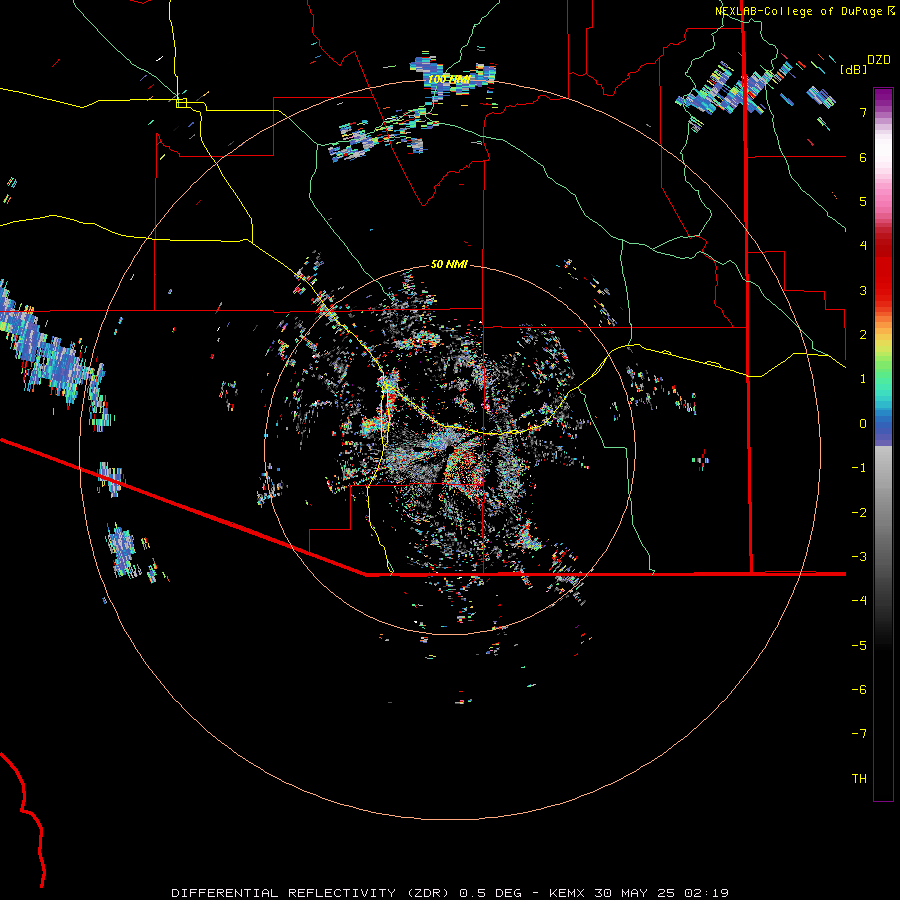
Task: Click the -7 value on the color scale
Action: (x=859, y=734)
